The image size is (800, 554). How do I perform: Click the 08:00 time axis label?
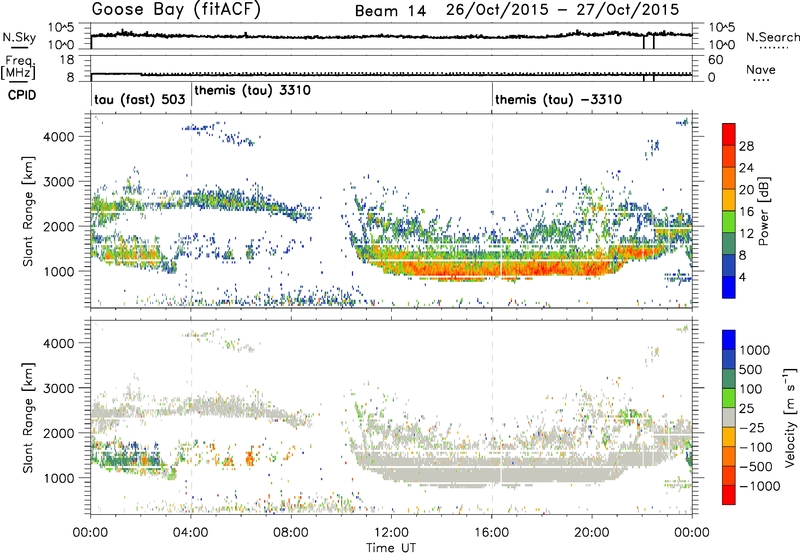(291, 533)
